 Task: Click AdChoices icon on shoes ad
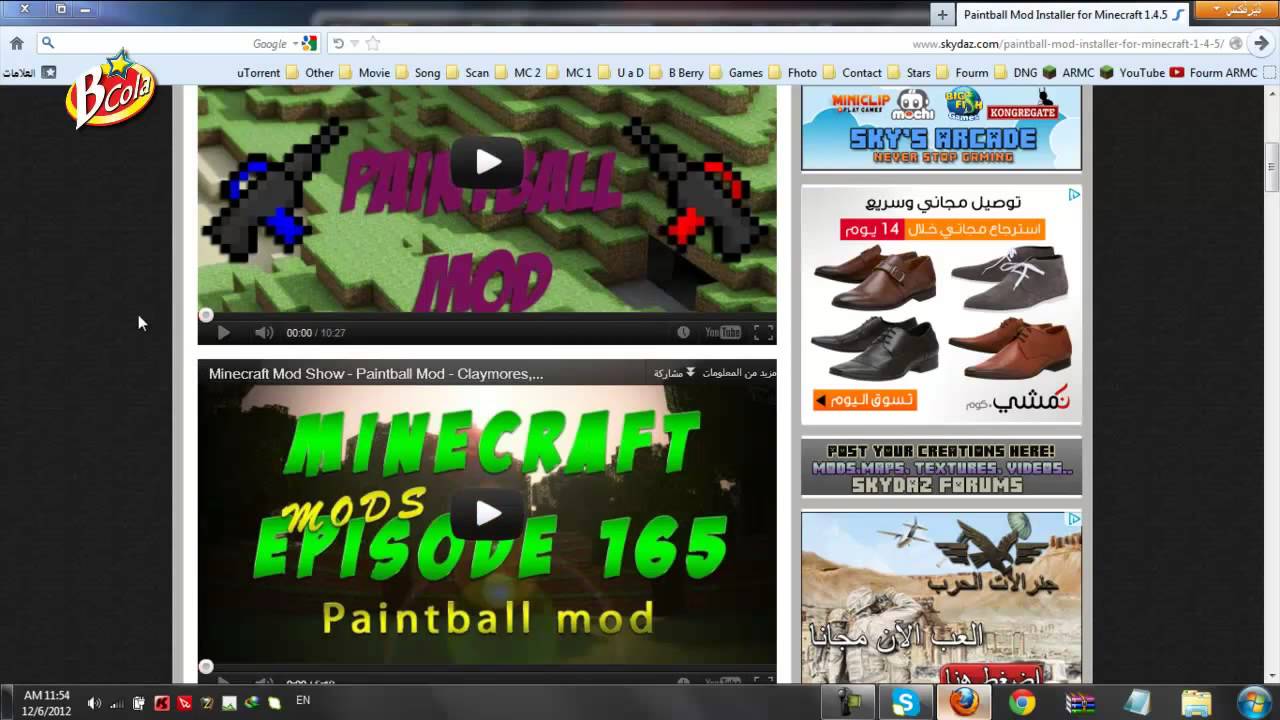pos(1073,194)
